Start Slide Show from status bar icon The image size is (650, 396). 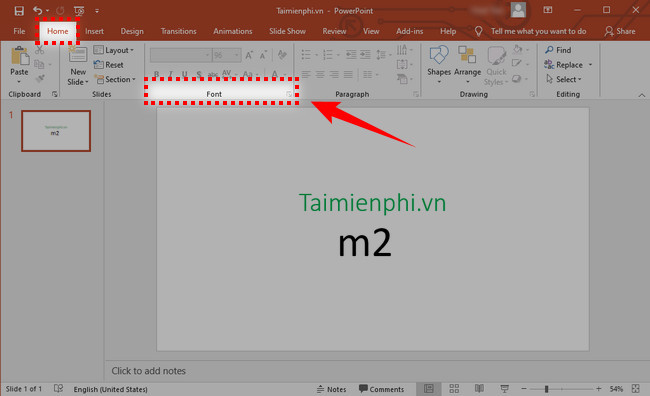(504, 389)
